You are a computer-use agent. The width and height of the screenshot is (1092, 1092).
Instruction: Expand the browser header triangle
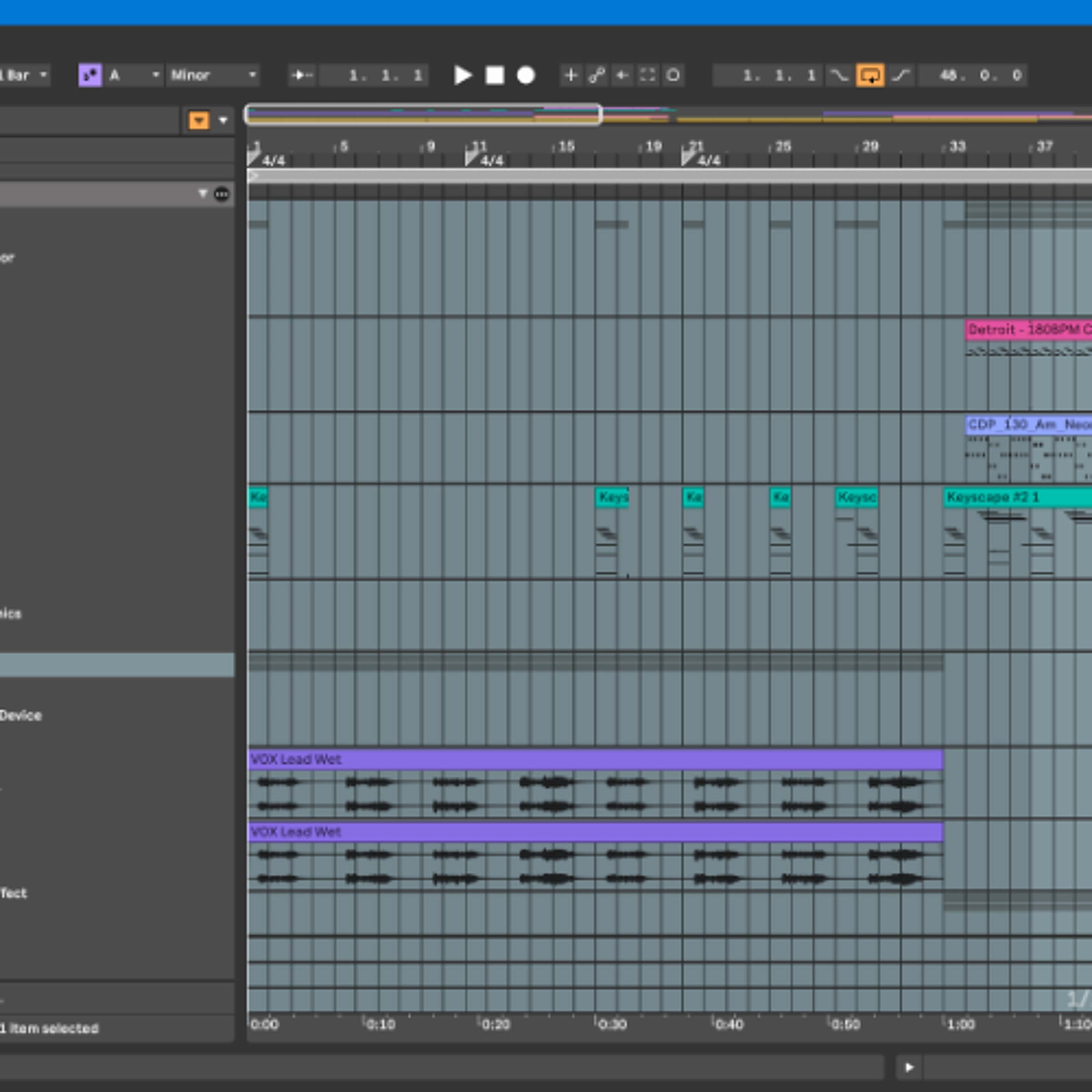[202, 194]
